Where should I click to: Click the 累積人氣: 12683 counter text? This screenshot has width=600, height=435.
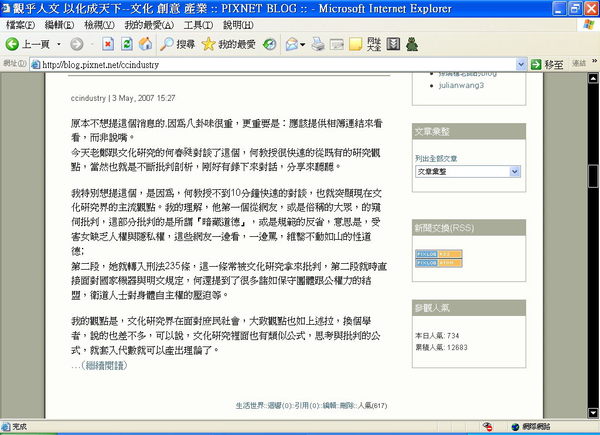pyautogui.click(x=441, y=347)
